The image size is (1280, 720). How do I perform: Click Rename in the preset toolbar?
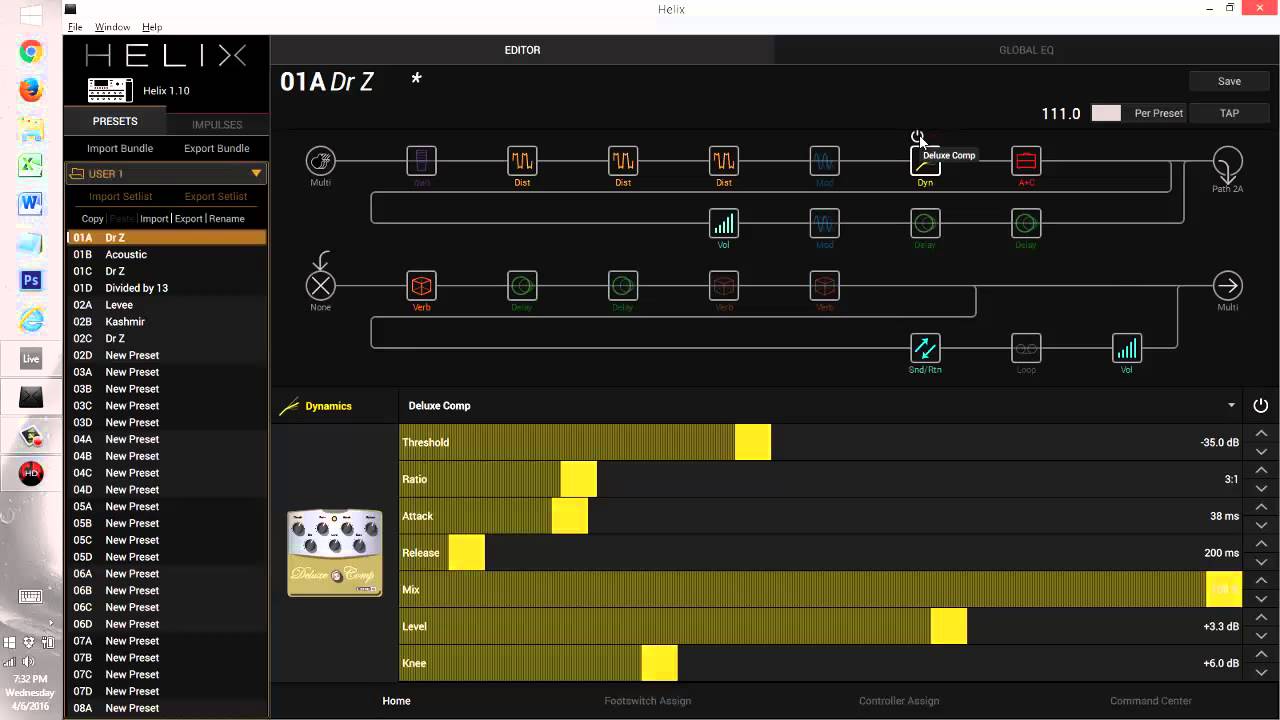[x=227, y=218]
